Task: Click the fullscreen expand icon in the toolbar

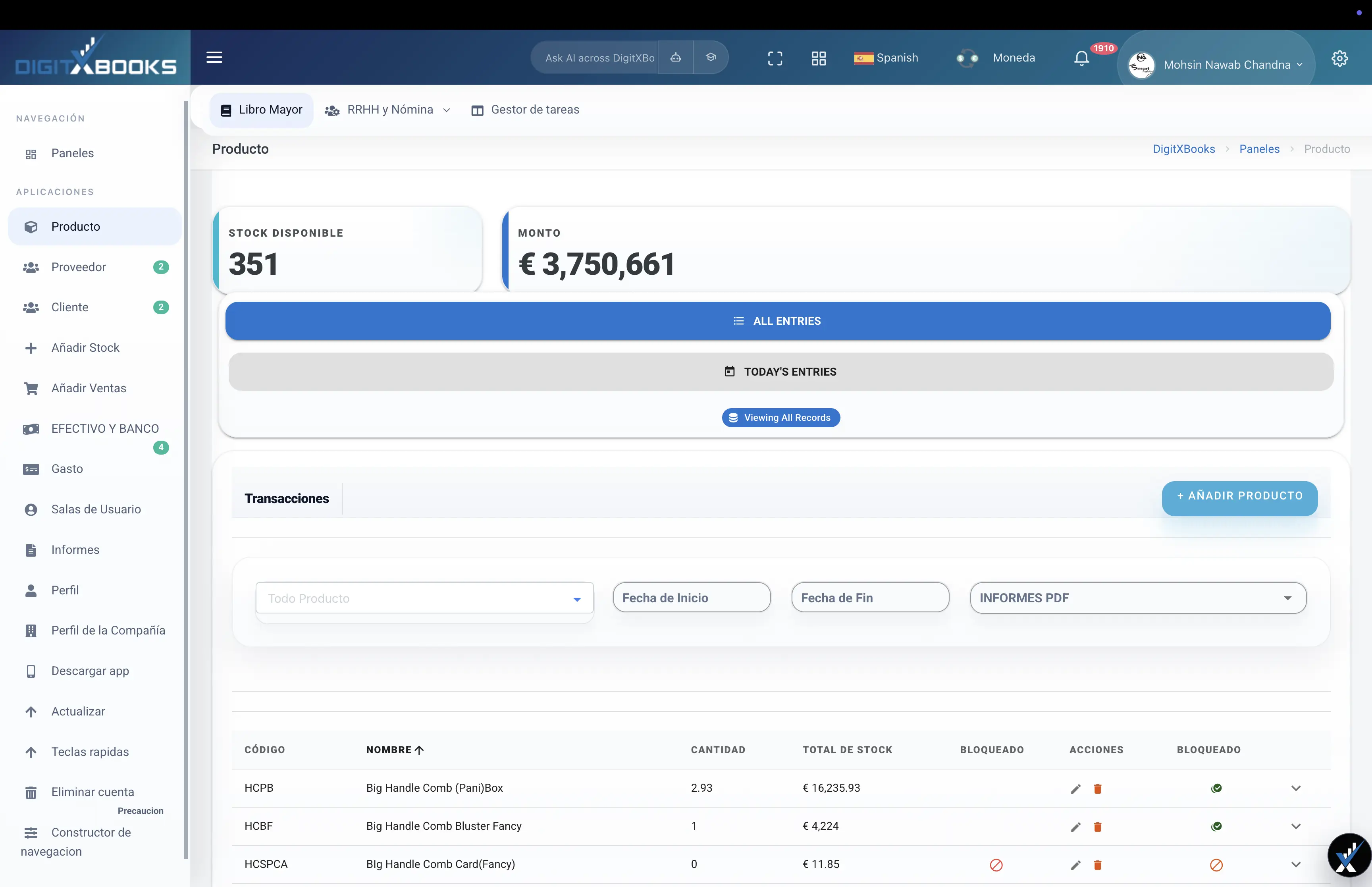Action: pyautogui.click(x=775, y=58)
